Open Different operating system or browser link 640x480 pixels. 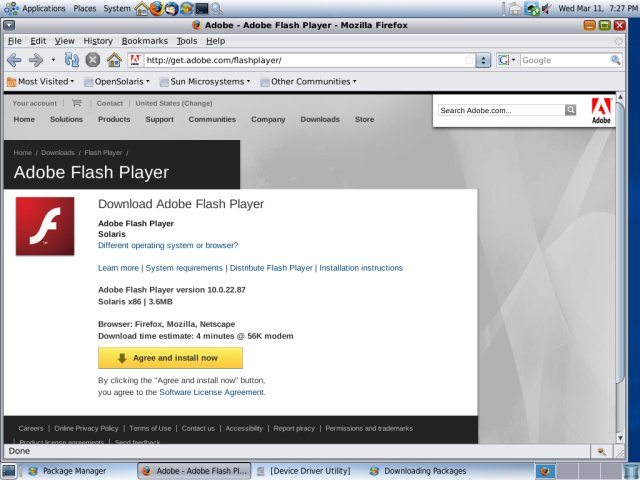pyautogui.click(x=168, y=245)
